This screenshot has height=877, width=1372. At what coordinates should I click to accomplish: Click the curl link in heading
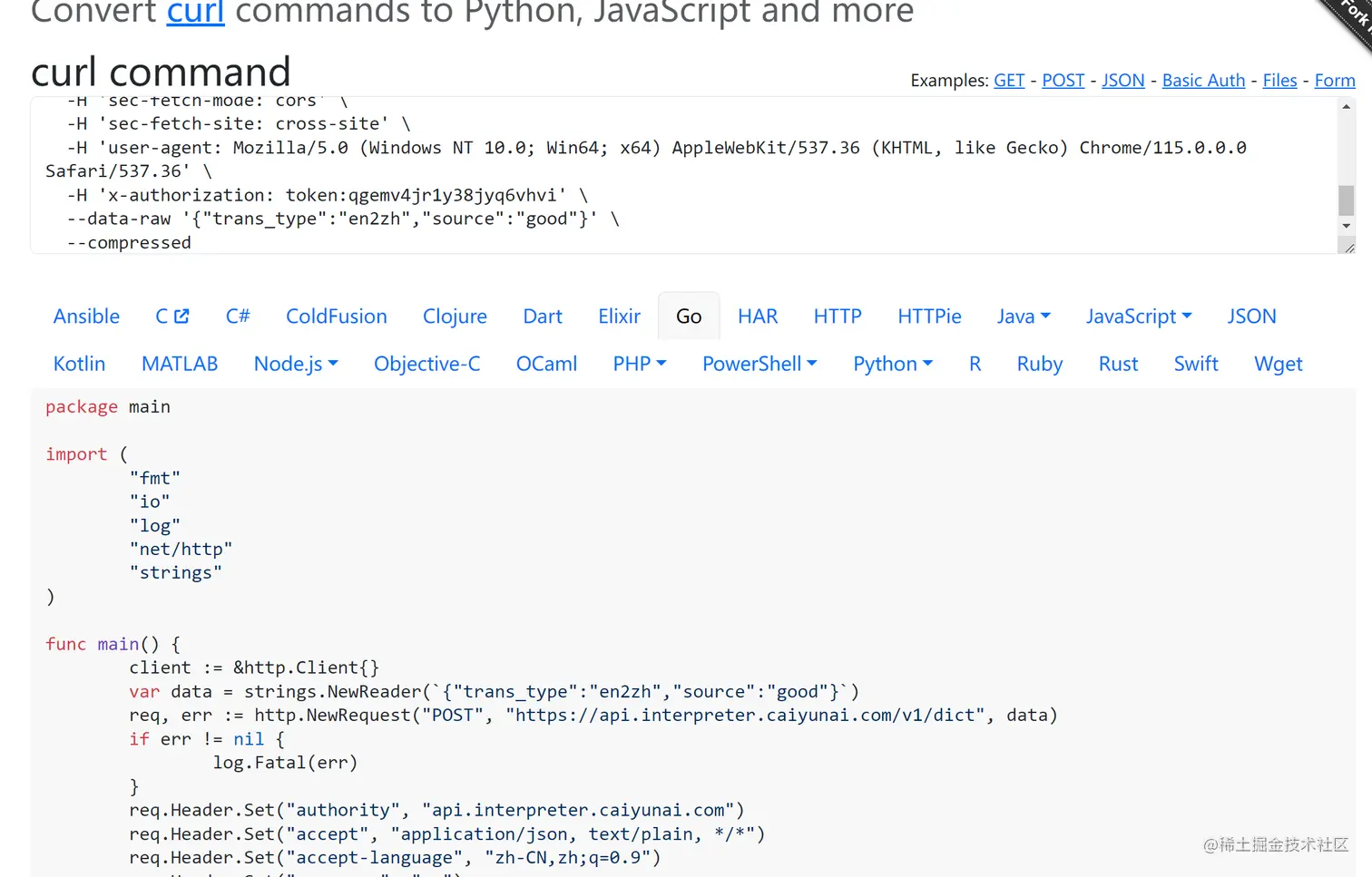pyautogui.click(x=195, y=13)
